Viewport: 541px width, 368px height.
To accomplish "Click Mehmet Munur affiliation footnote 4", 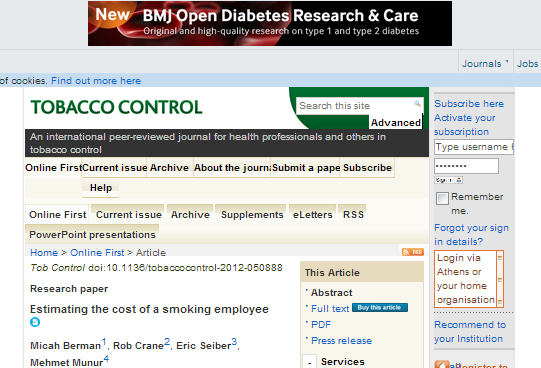I will (x=106, y=359).
